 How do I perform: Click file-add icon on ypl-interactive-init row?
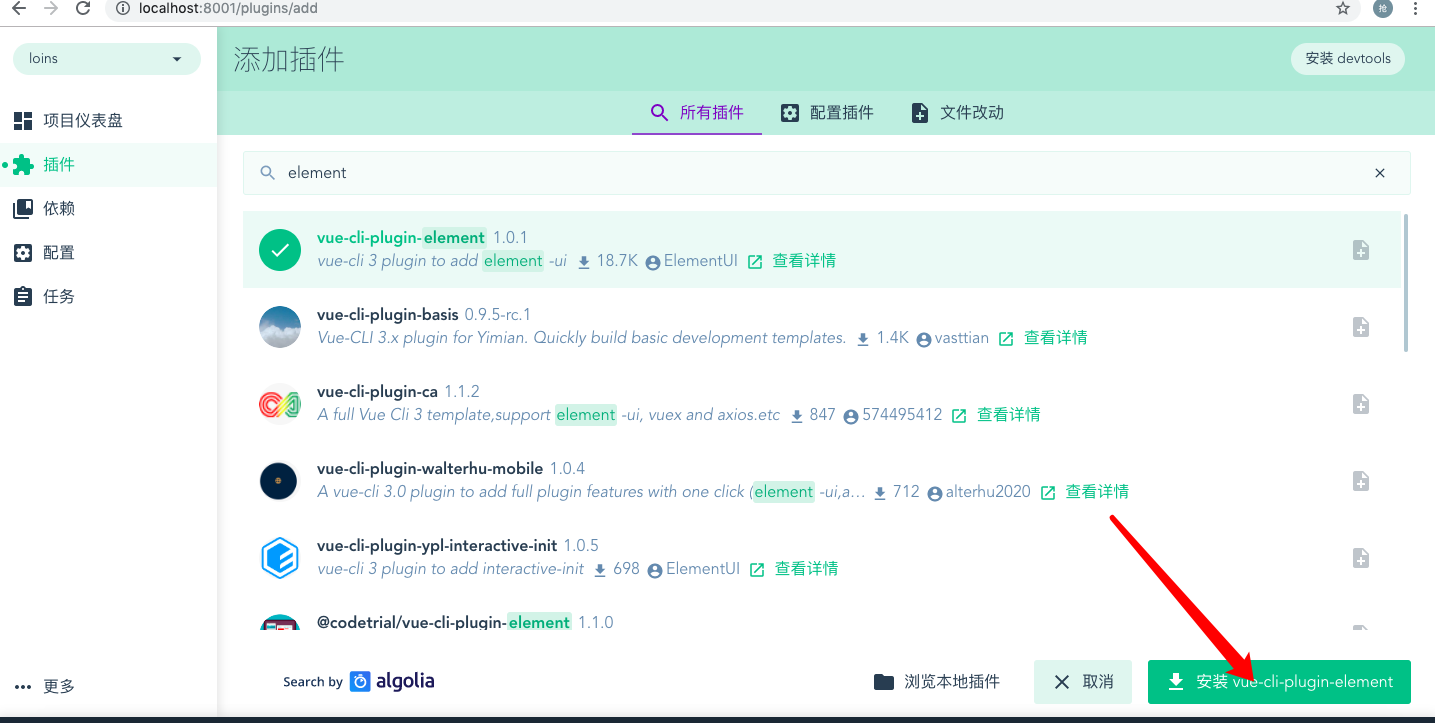[x=1361, y=558]
